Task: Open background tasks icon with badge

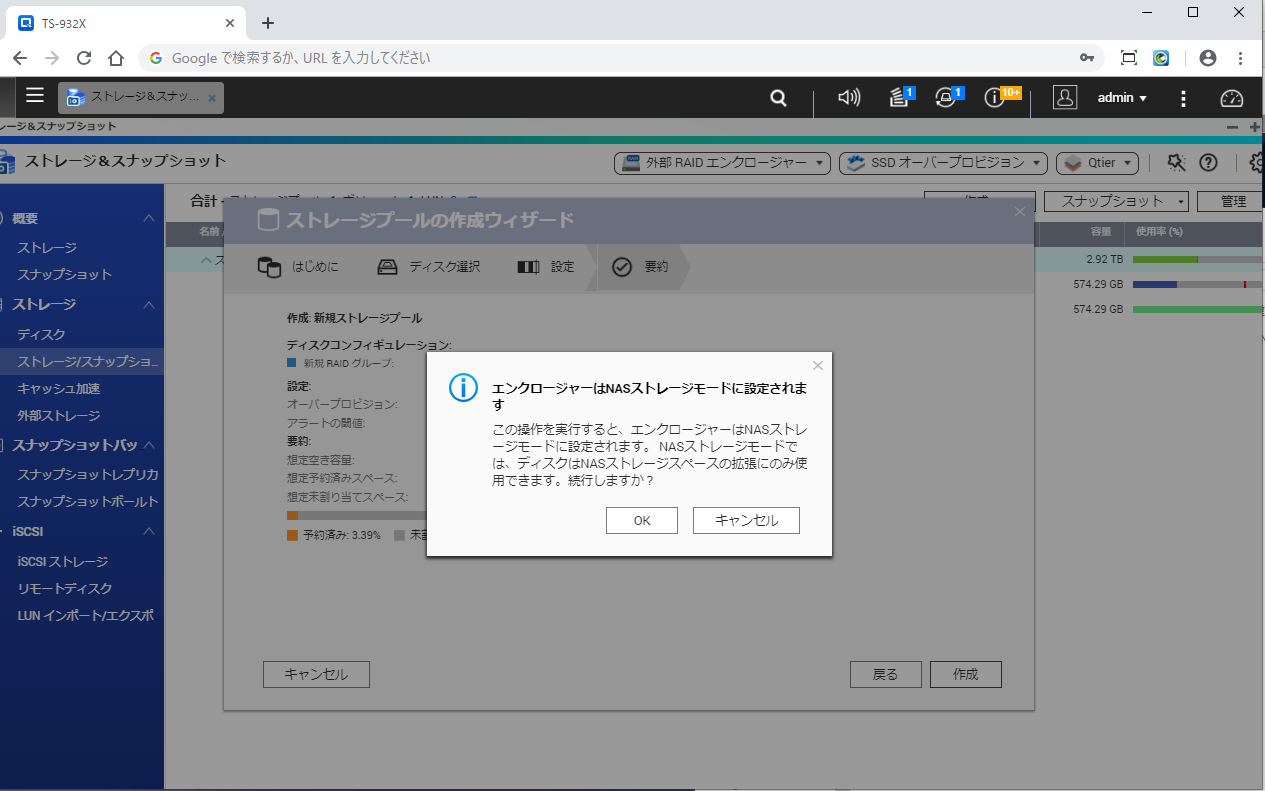Action: point(900,98)
